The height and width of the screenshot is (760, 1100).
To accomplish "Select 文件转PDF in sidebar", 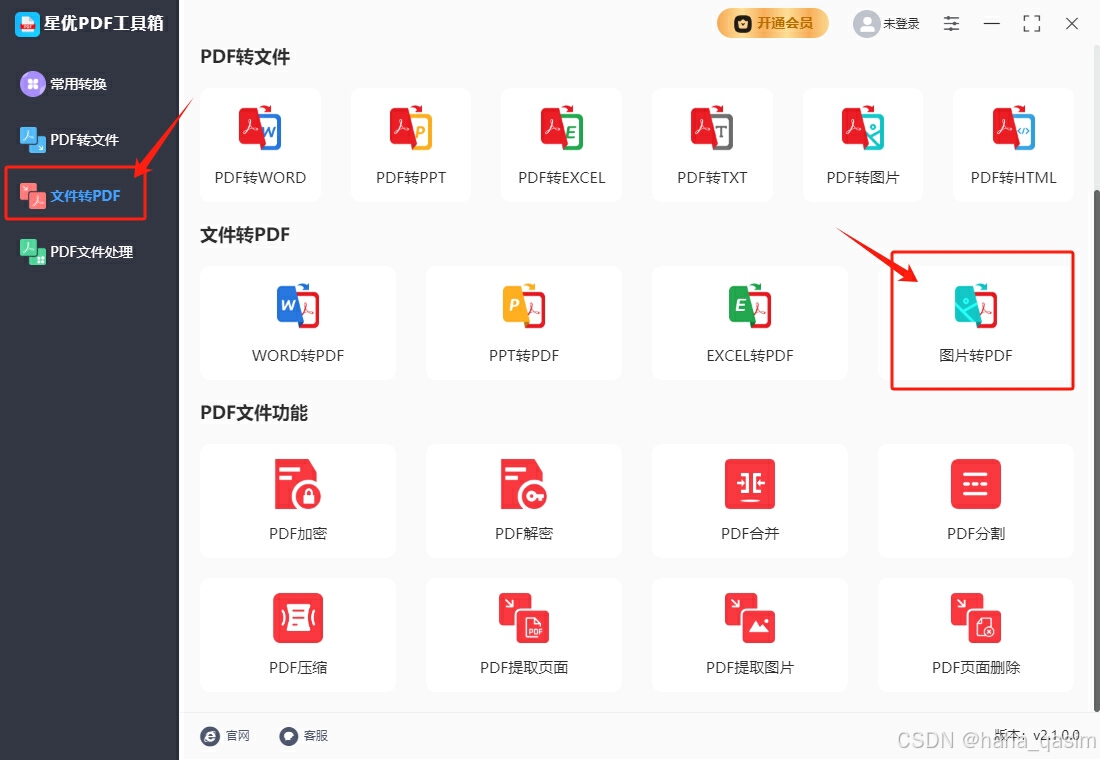I will click(x=70, y=196).
